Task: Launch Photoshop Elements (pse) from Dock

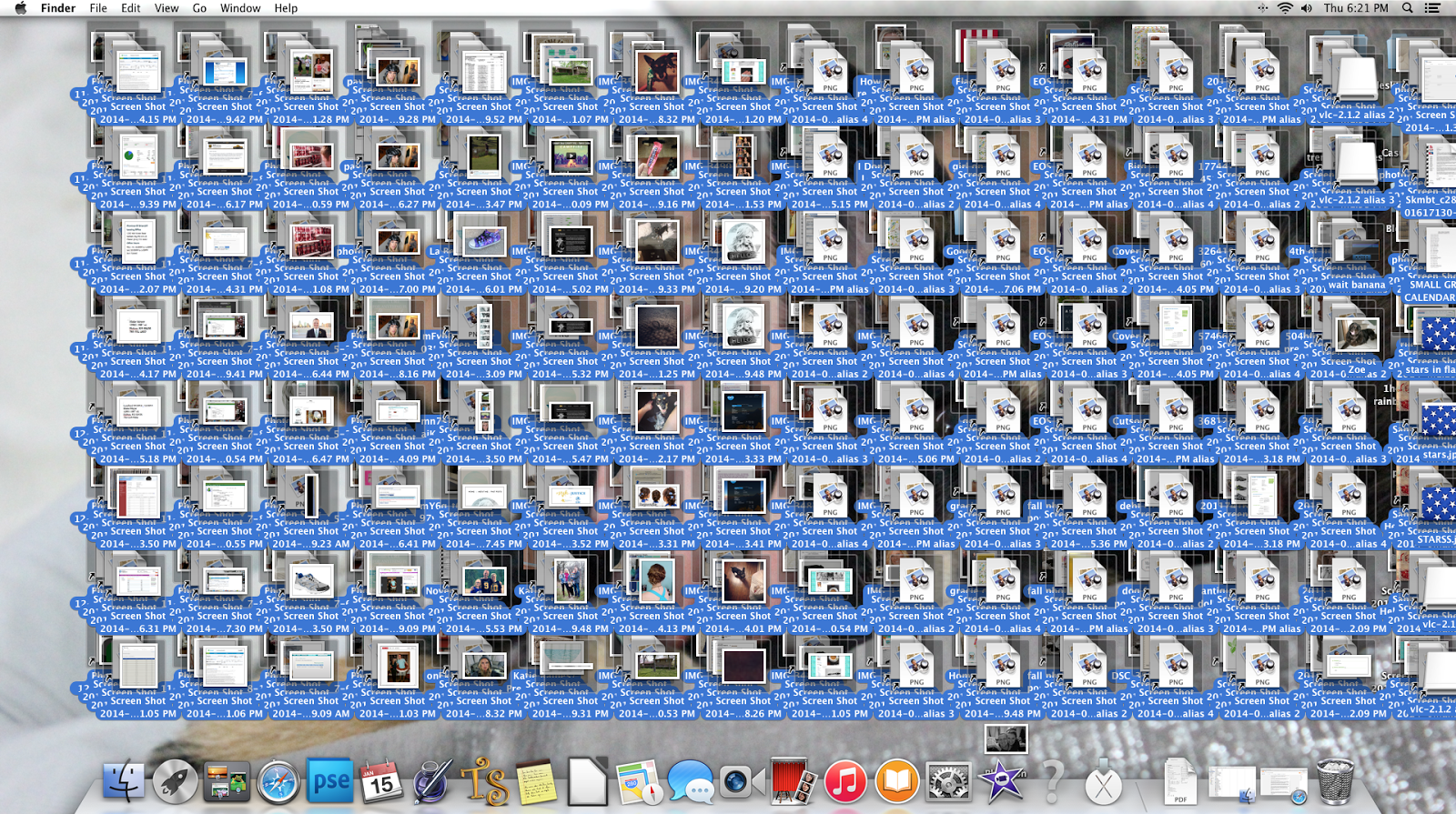Action: pyautogui.click(x=330, y=781)
